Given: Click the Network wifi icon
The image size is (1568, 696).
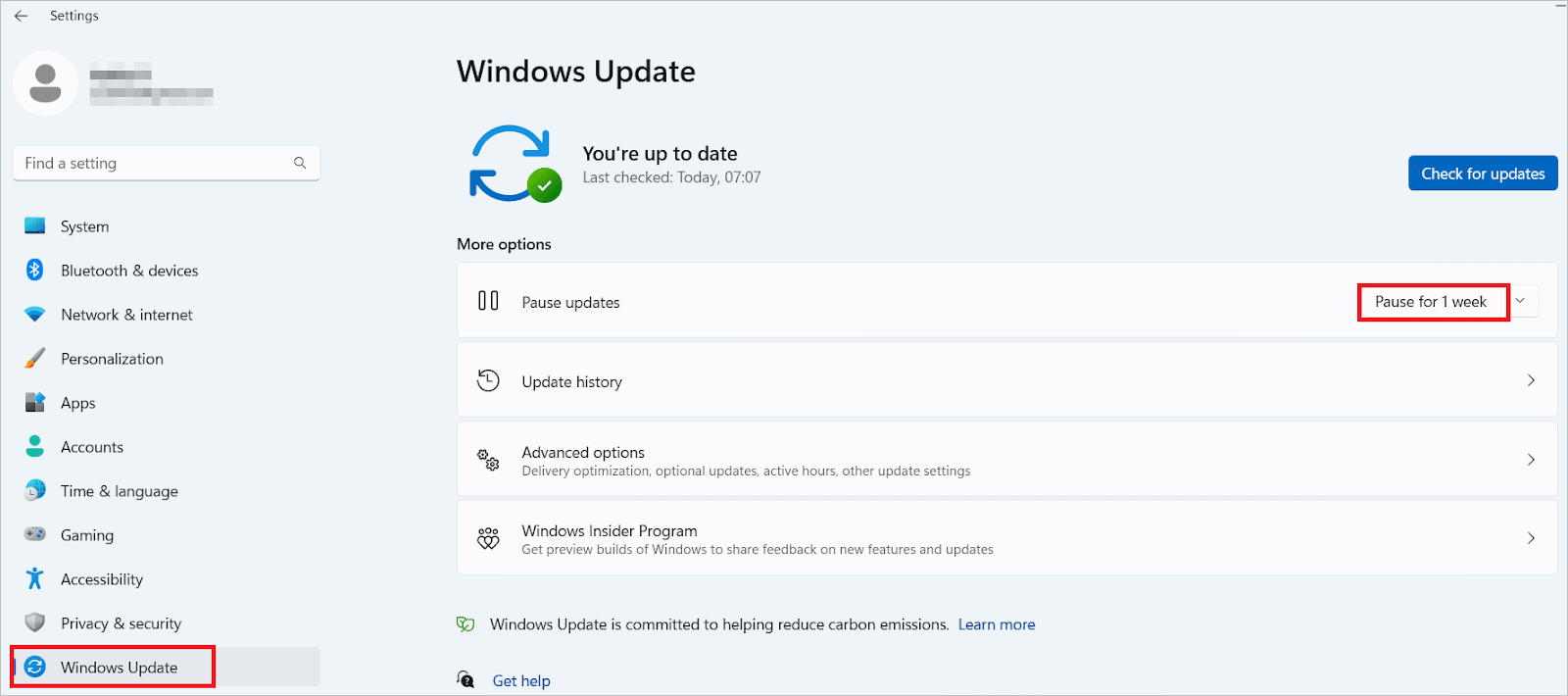Looking at the screenshot, I should [35, 315].
